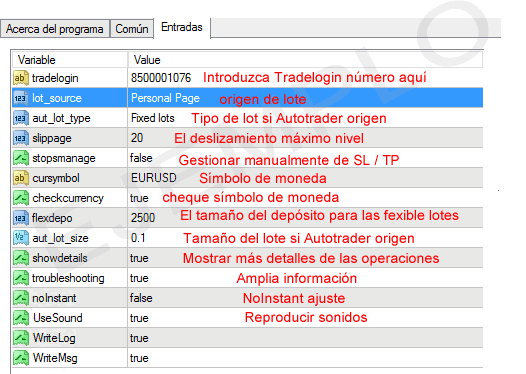Image resolution: width=526 pixels, height=374 pixels.
Task: Edit the aut_lot_size value 0.1
Action: tap(138, 238)
